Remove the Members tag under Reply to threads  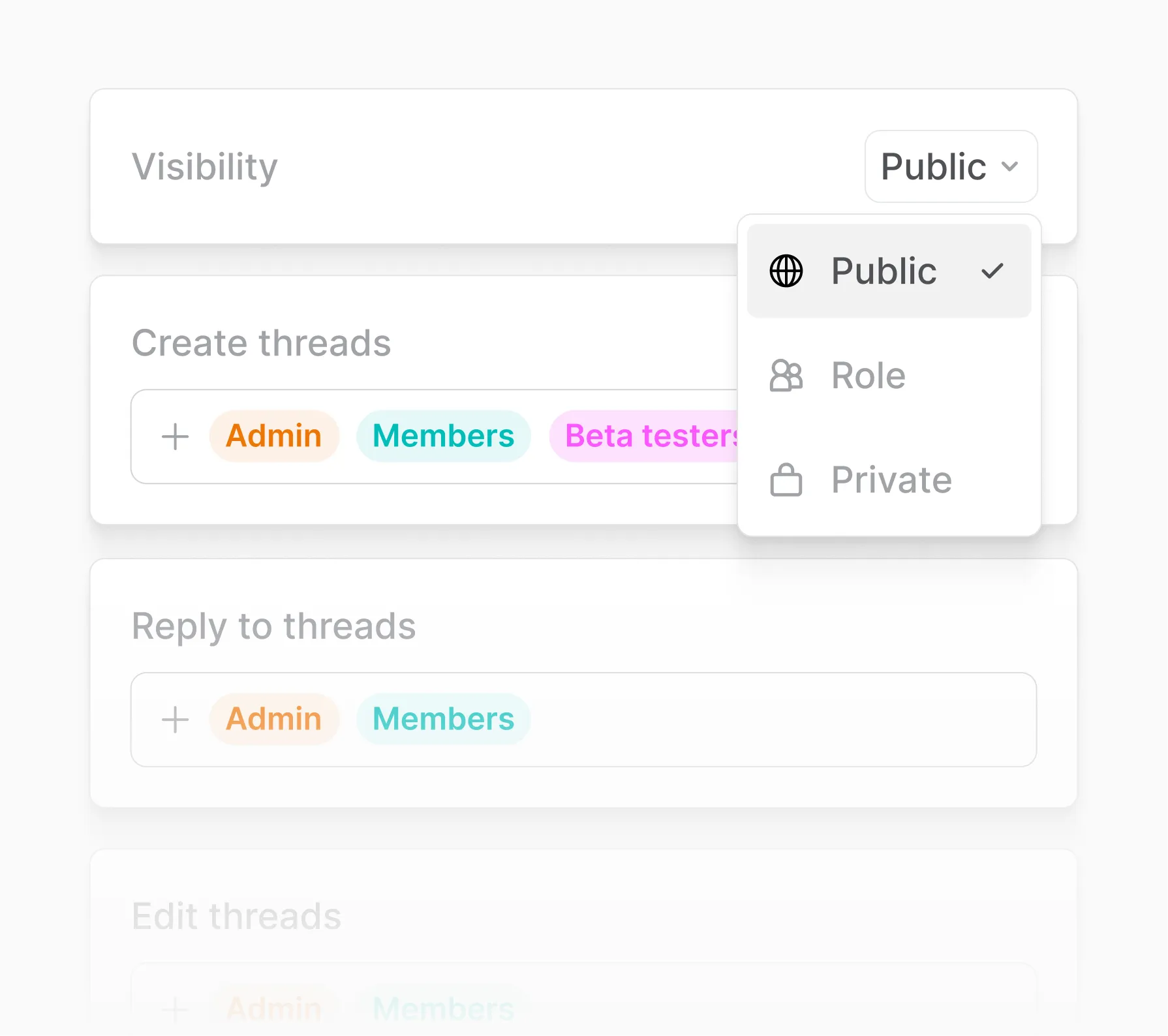tap(442, 719)
